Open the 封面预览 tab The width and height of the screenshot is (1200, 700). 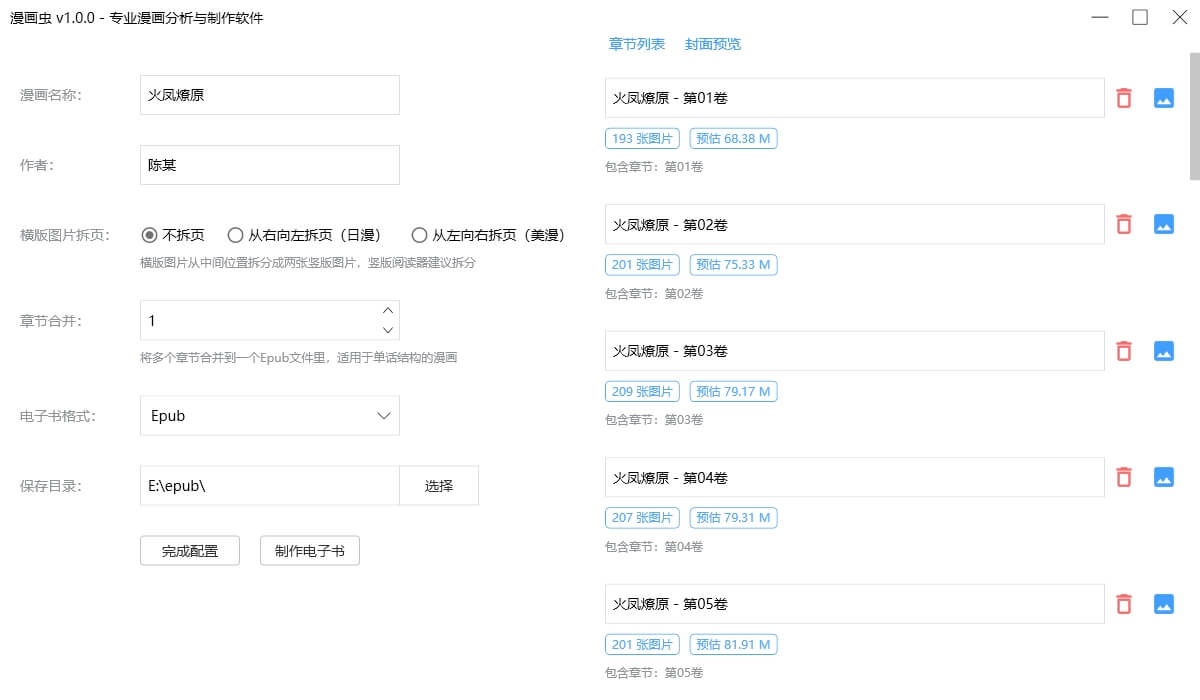pos(713,44)
